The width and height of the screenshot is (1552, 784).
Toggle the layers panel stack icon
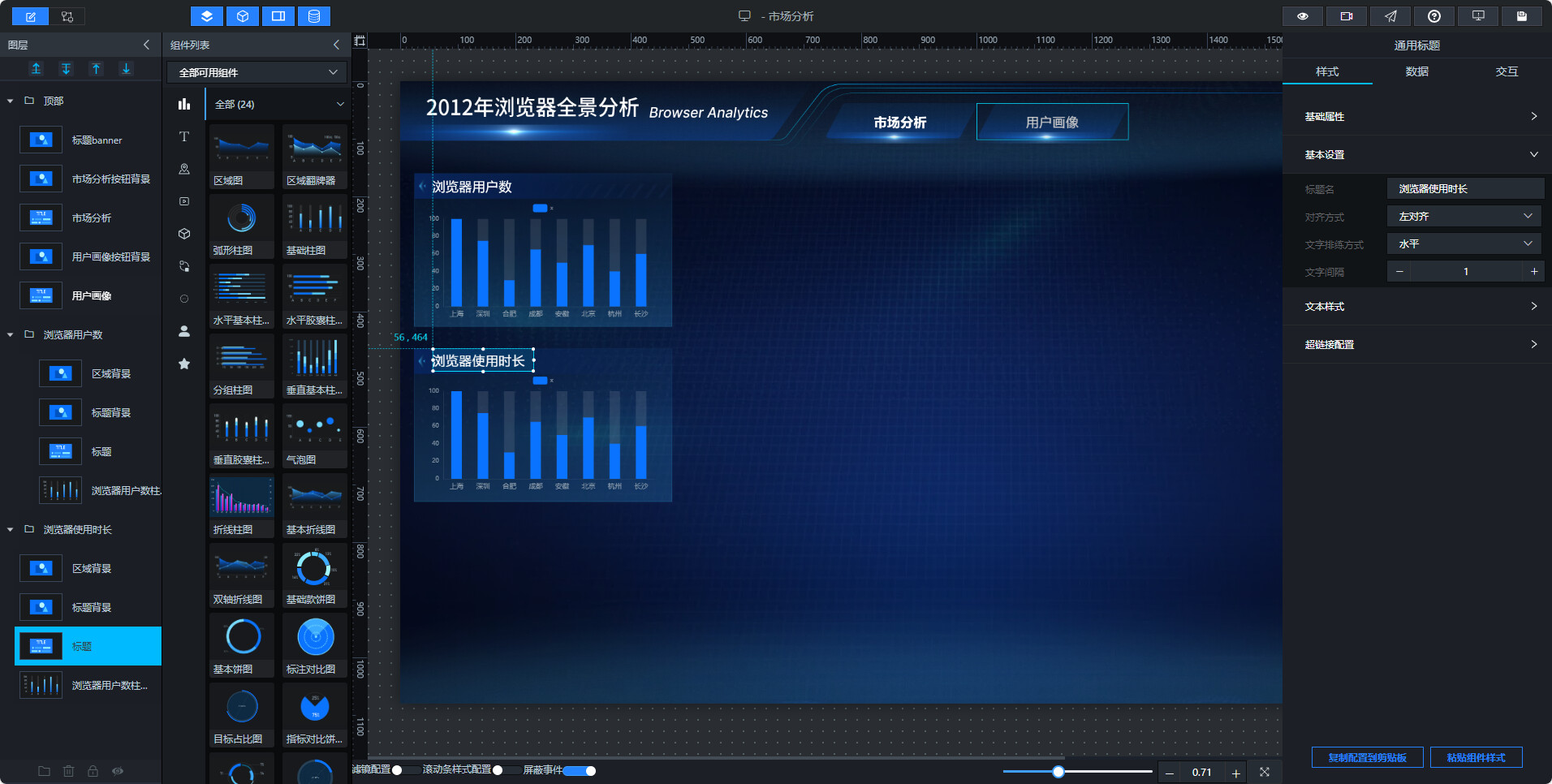pyautogui.click(x=207, y=16)
